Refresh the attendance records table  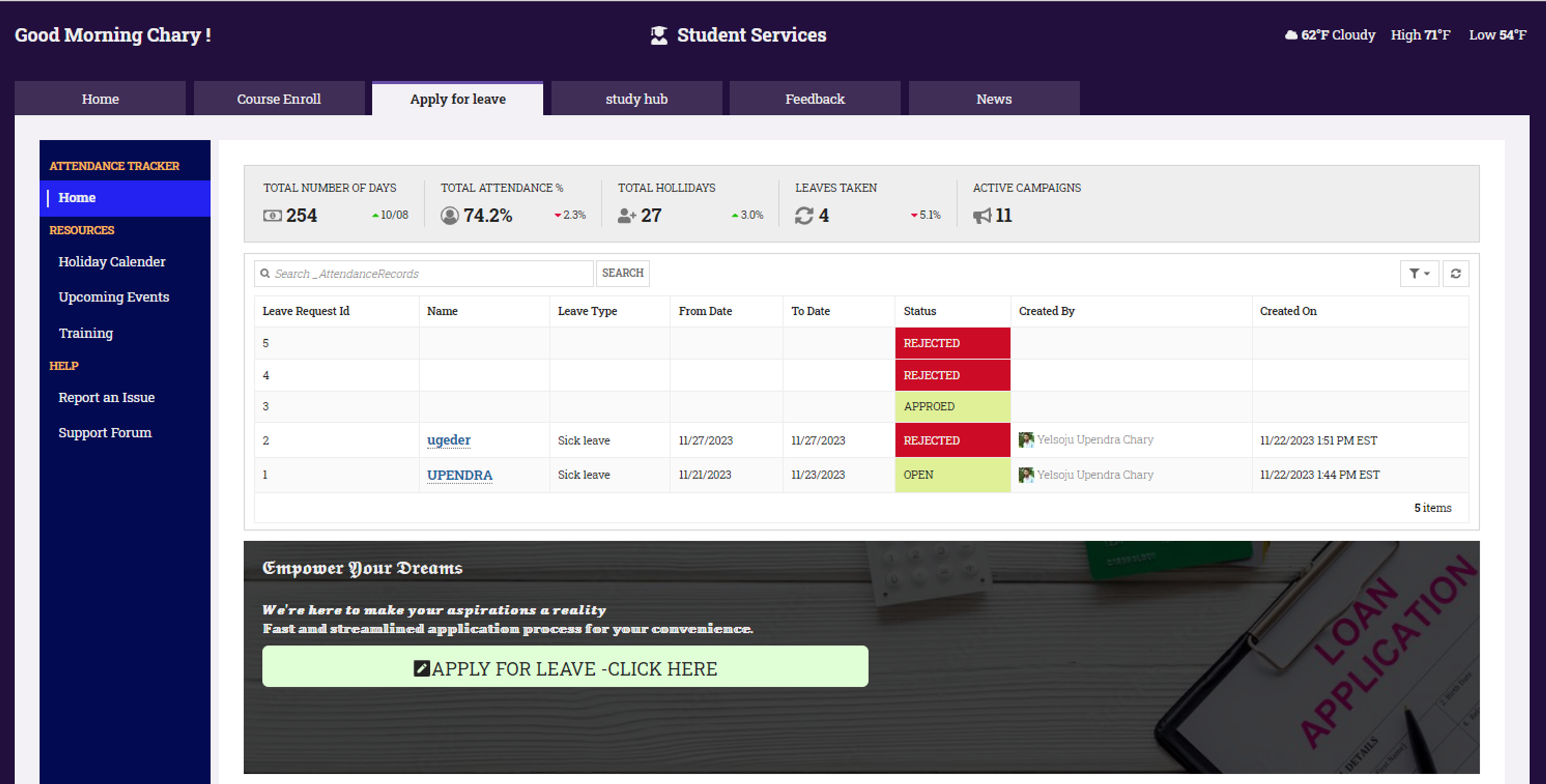[1455, 274]
